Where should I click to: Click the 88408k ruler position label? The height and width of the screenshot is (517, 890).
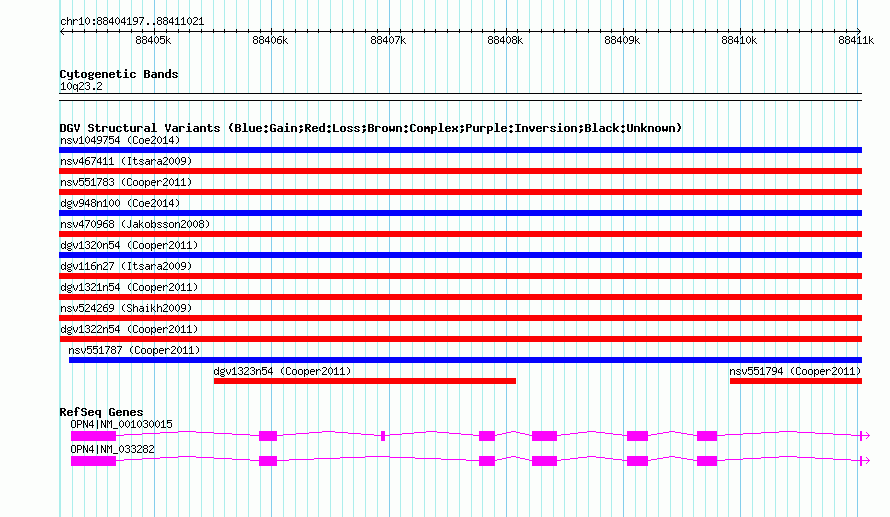[505, 40]
